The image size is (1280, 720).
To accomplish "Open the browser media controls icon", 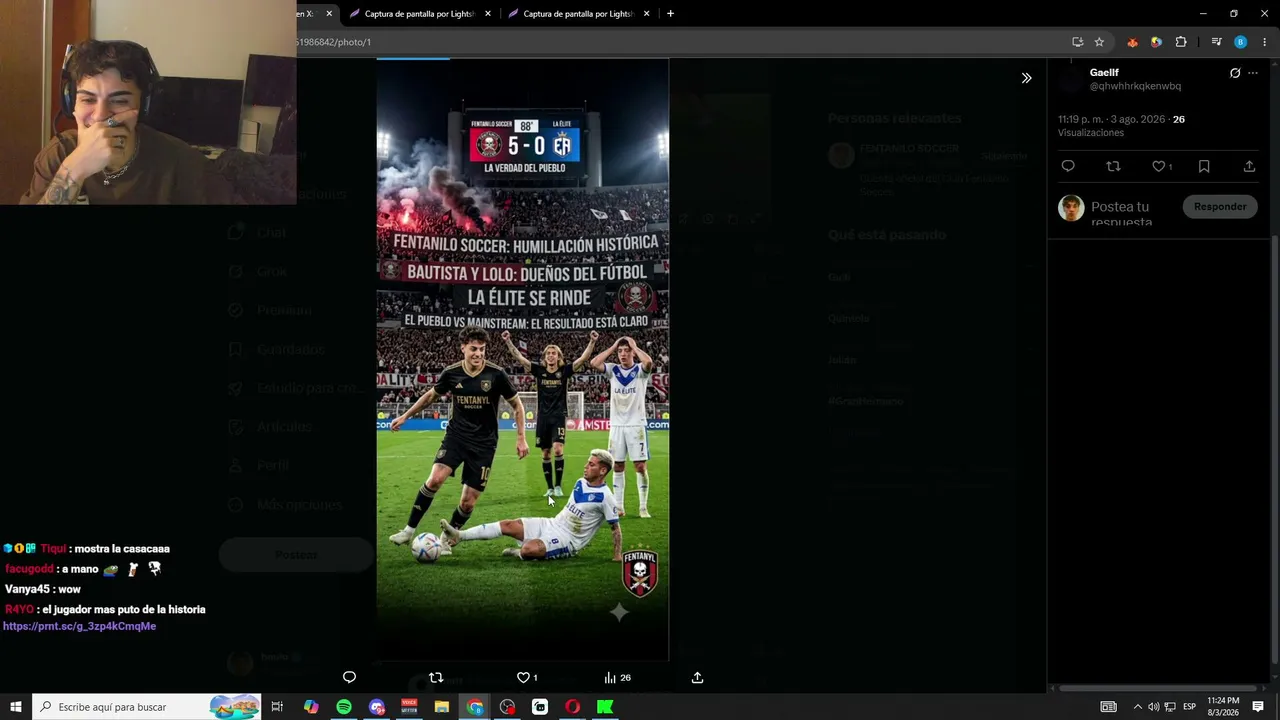I will (1216, 42).
